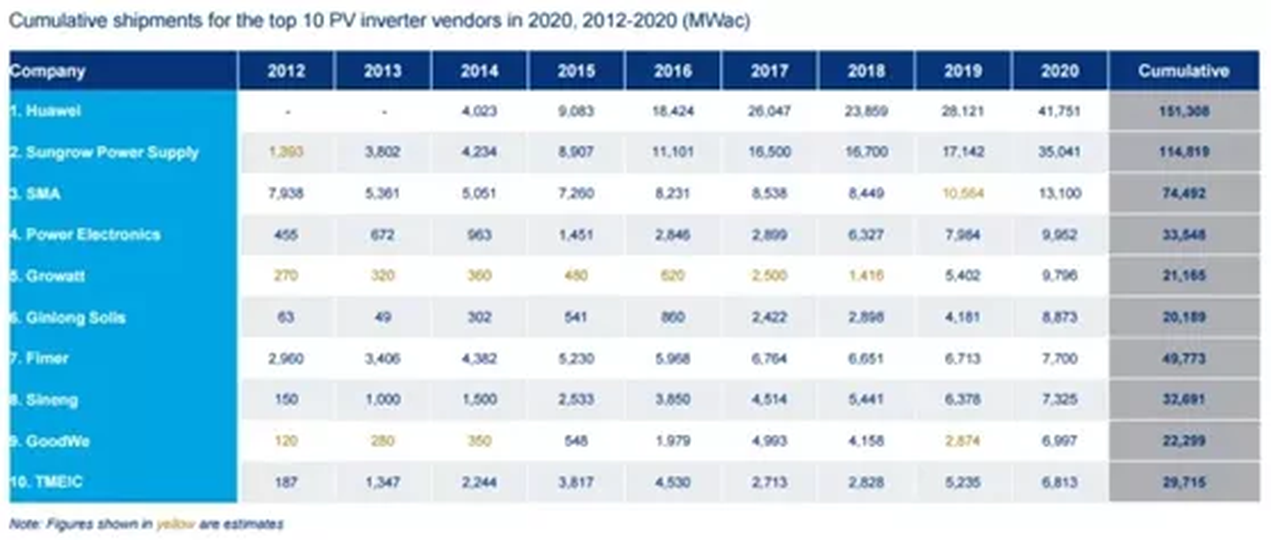Click the Sungrow Power Supply row label
Viewport: 1271px width, 540px height.
(104, 152)
